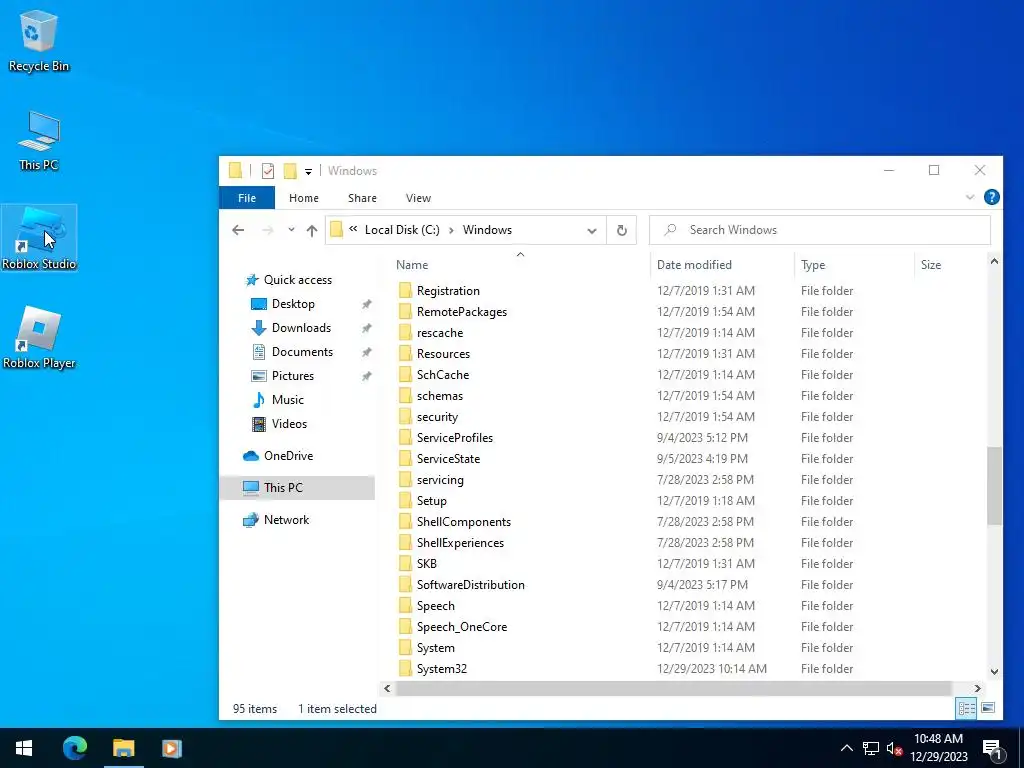Select the Speech folder icon
This screenshot has height=768, width=1024.
click(x=406, y=605)
